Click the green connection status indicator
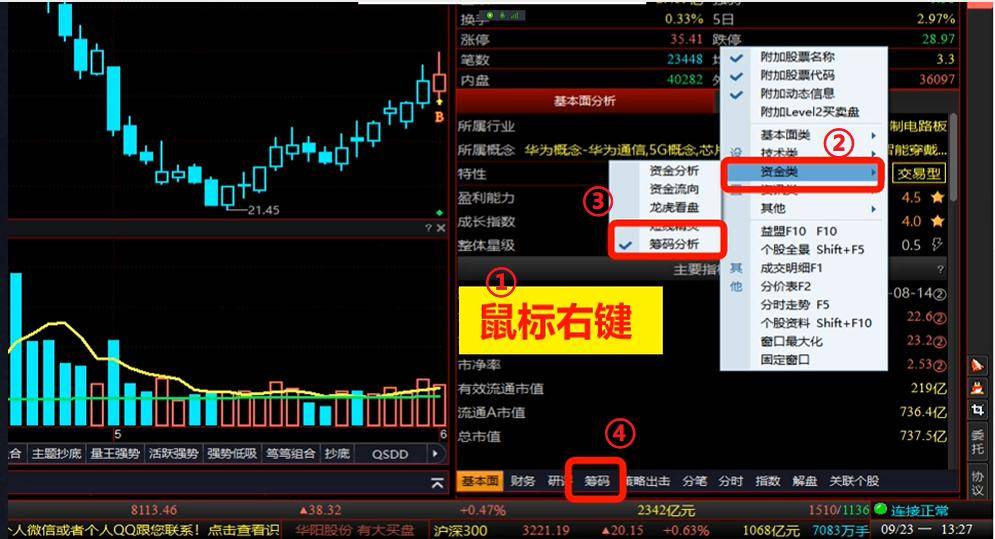995x539 pixels. point(880,509)
